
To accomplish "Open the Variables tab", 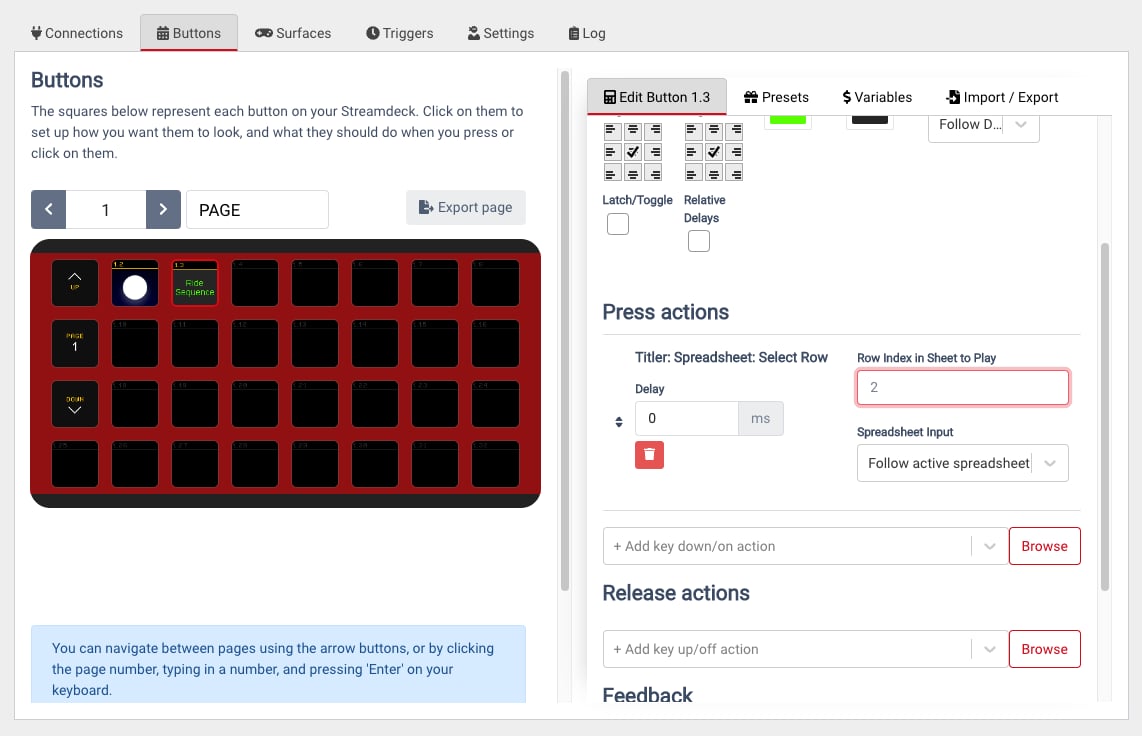I will point(877,97).
